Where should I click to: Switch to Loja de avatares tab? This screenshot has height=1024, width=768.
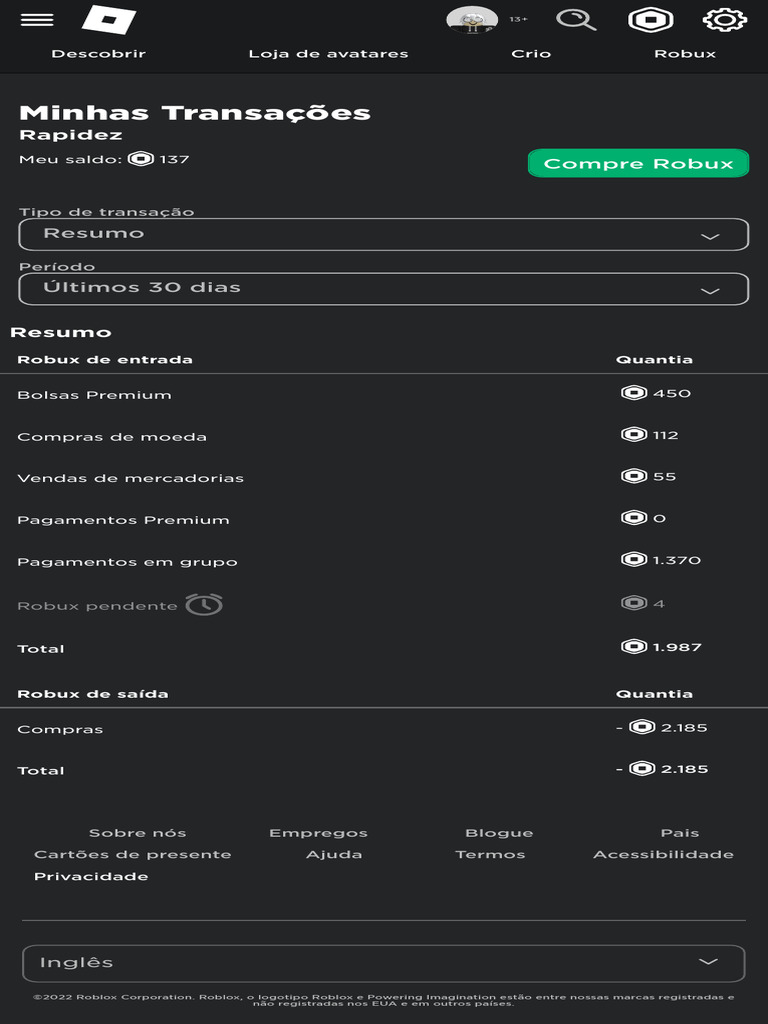click(328, 54)
